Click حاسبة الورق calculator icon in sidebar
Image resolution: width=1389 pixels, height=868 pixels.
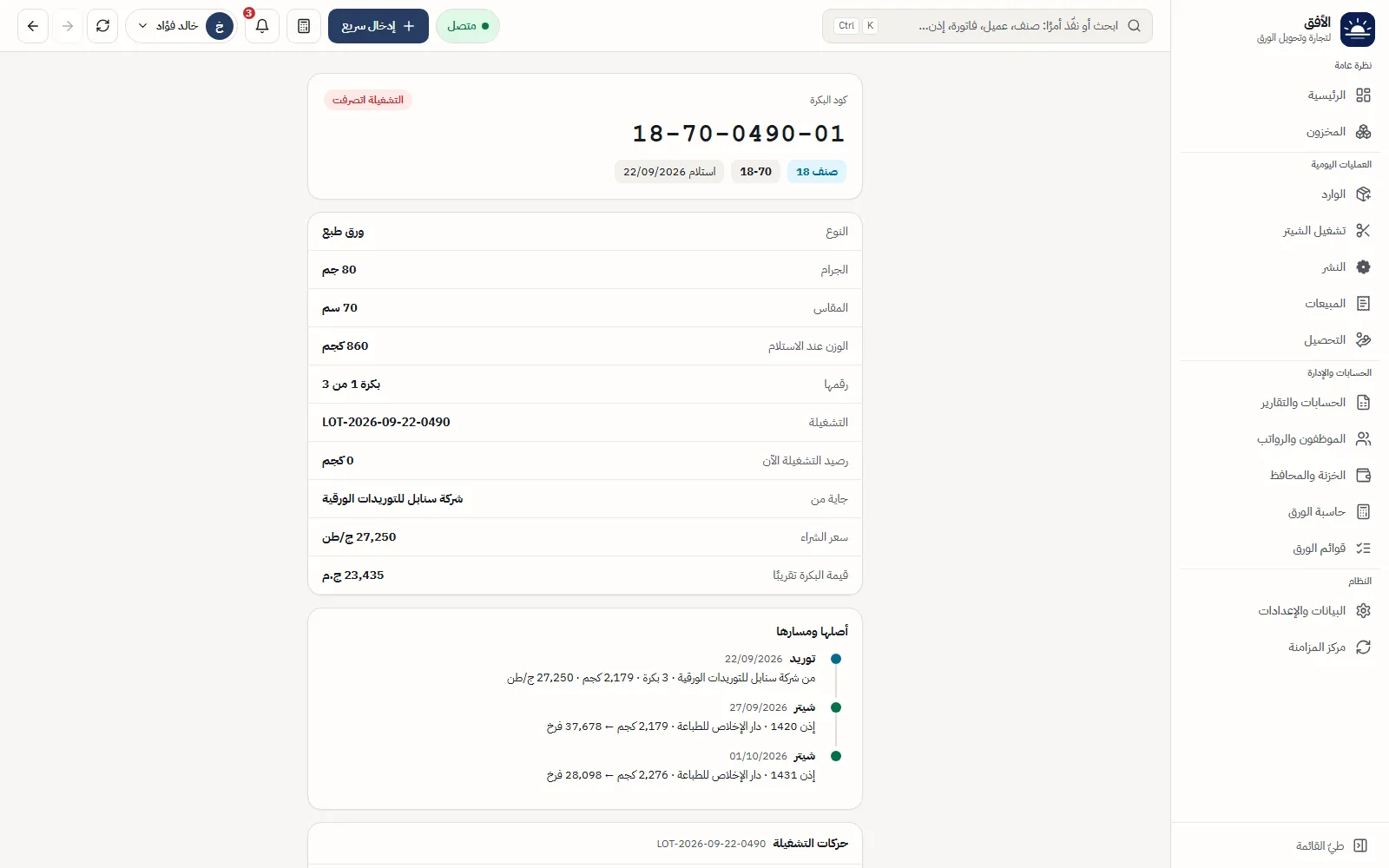click(1363, 512)
